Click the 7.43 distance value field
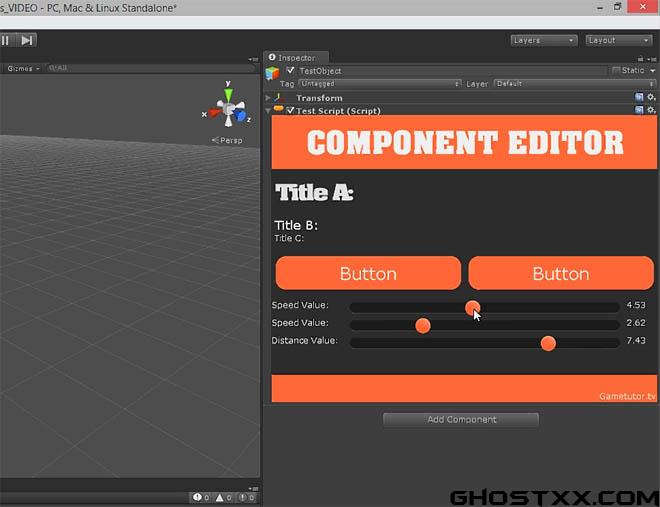Image resolution: width=660 pixels, height=507 pixels. [636, 340]
